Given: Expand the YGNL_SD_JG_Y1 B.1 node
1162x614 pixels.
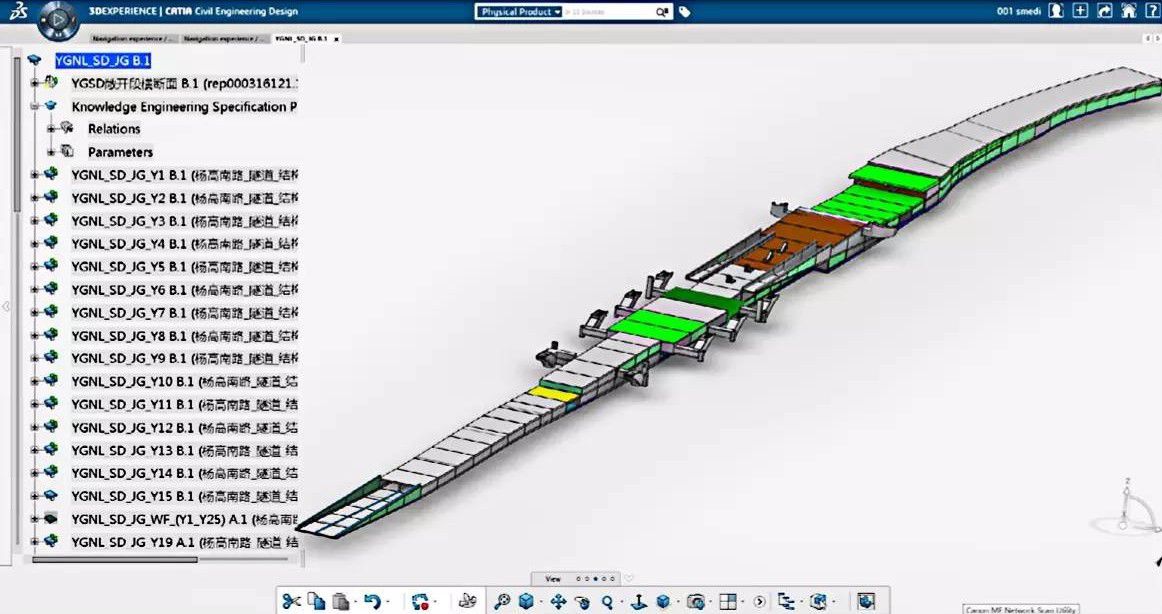Looking at the screenshot, I should pos(34,175).
